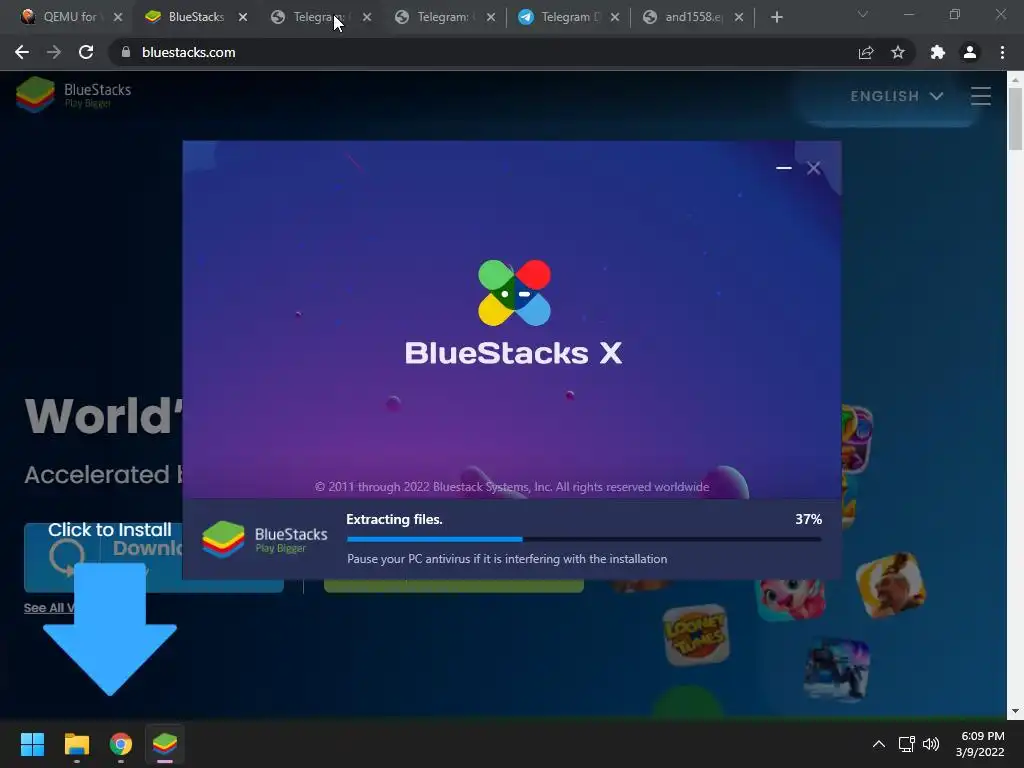Screen dimensions: 1024x768
Task: Click the scrollbar up arrow
Action: (1015, 79)
